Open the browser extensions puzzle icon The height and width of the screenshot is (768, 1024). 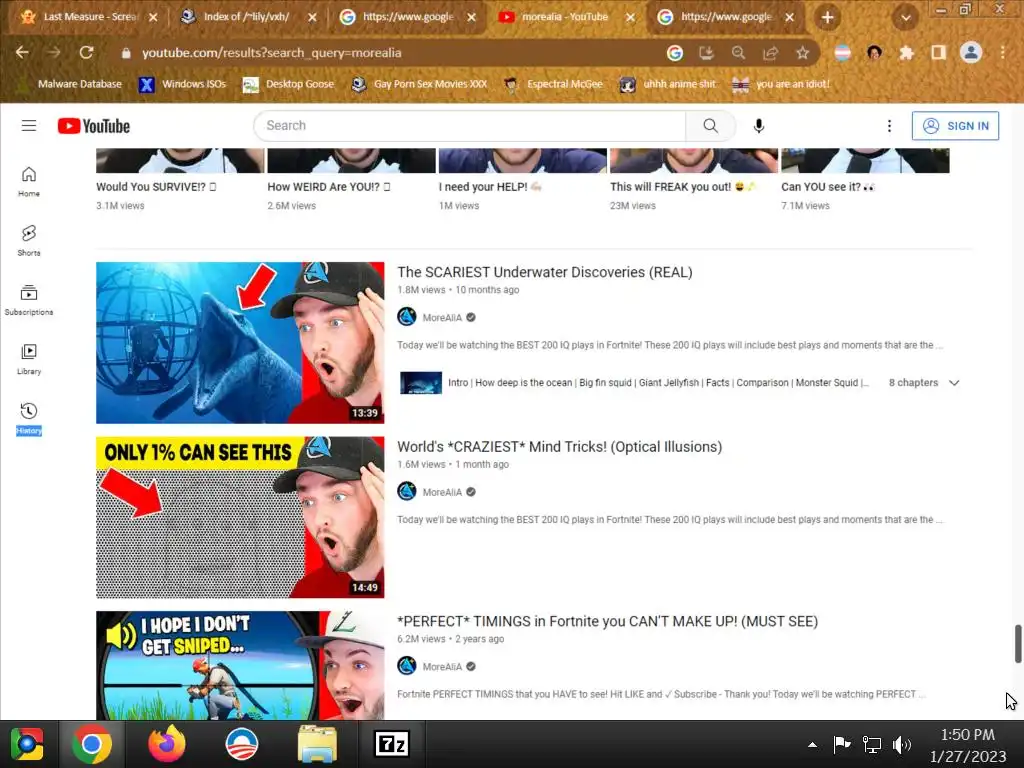coord(906,53)
